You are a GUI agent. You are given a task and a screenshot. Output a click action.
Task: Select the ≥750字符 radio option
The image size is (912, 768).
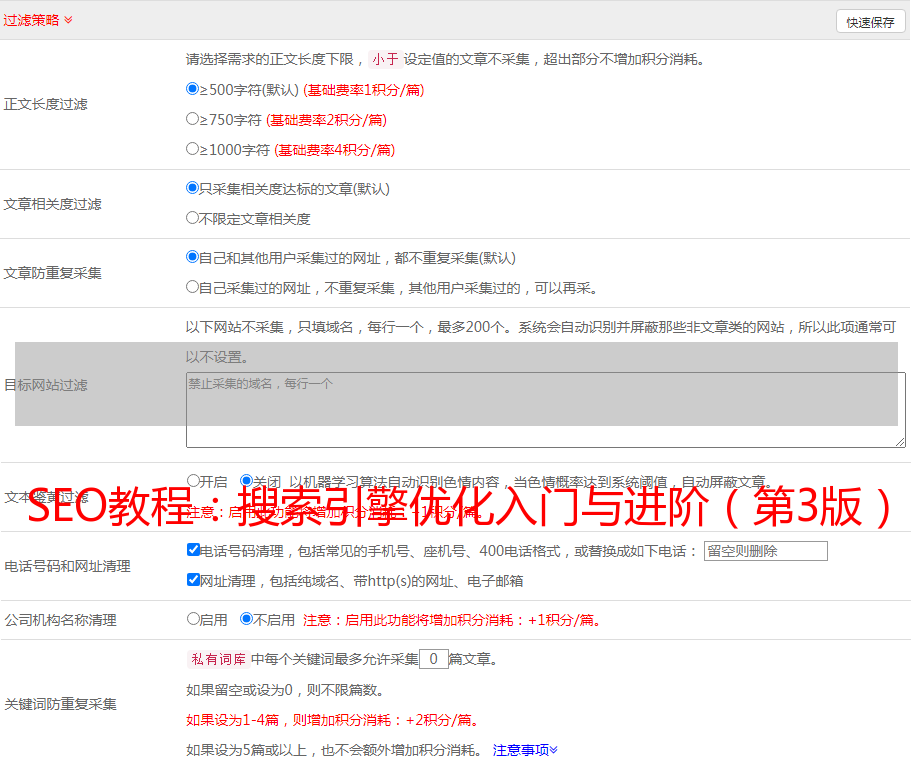(x=193, y=119)
